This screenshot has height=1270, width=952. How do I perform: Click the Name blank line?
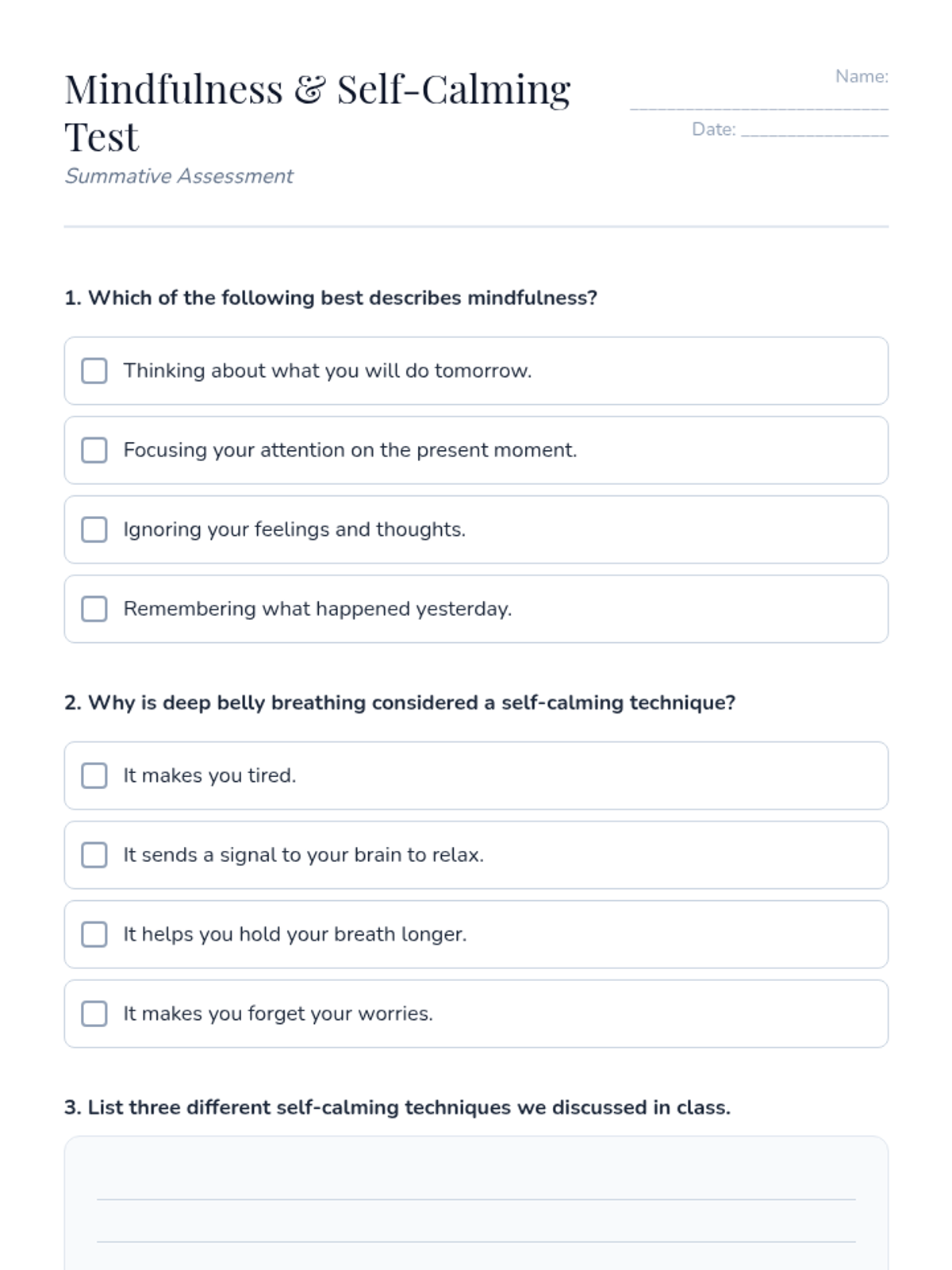point(758,103)
